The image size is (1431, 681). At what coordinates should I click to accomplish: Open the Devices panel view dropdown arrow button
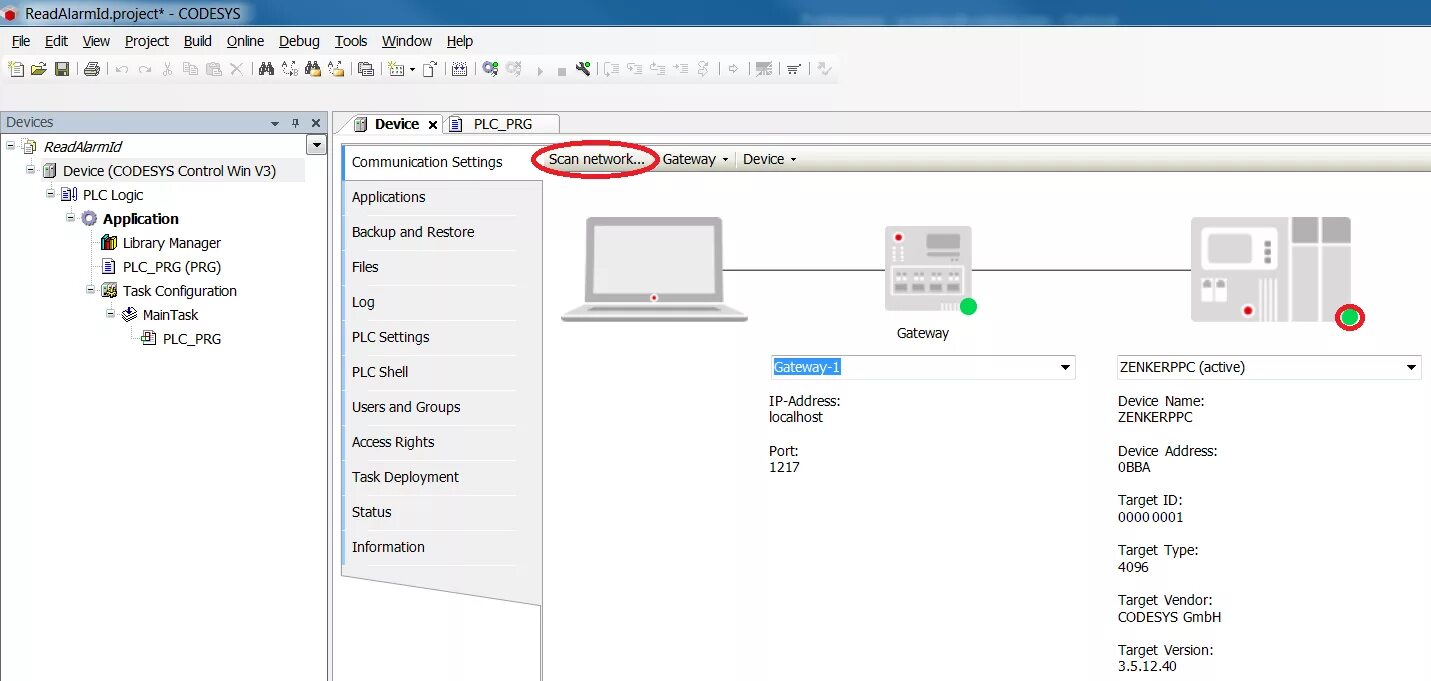coord(317,145)
